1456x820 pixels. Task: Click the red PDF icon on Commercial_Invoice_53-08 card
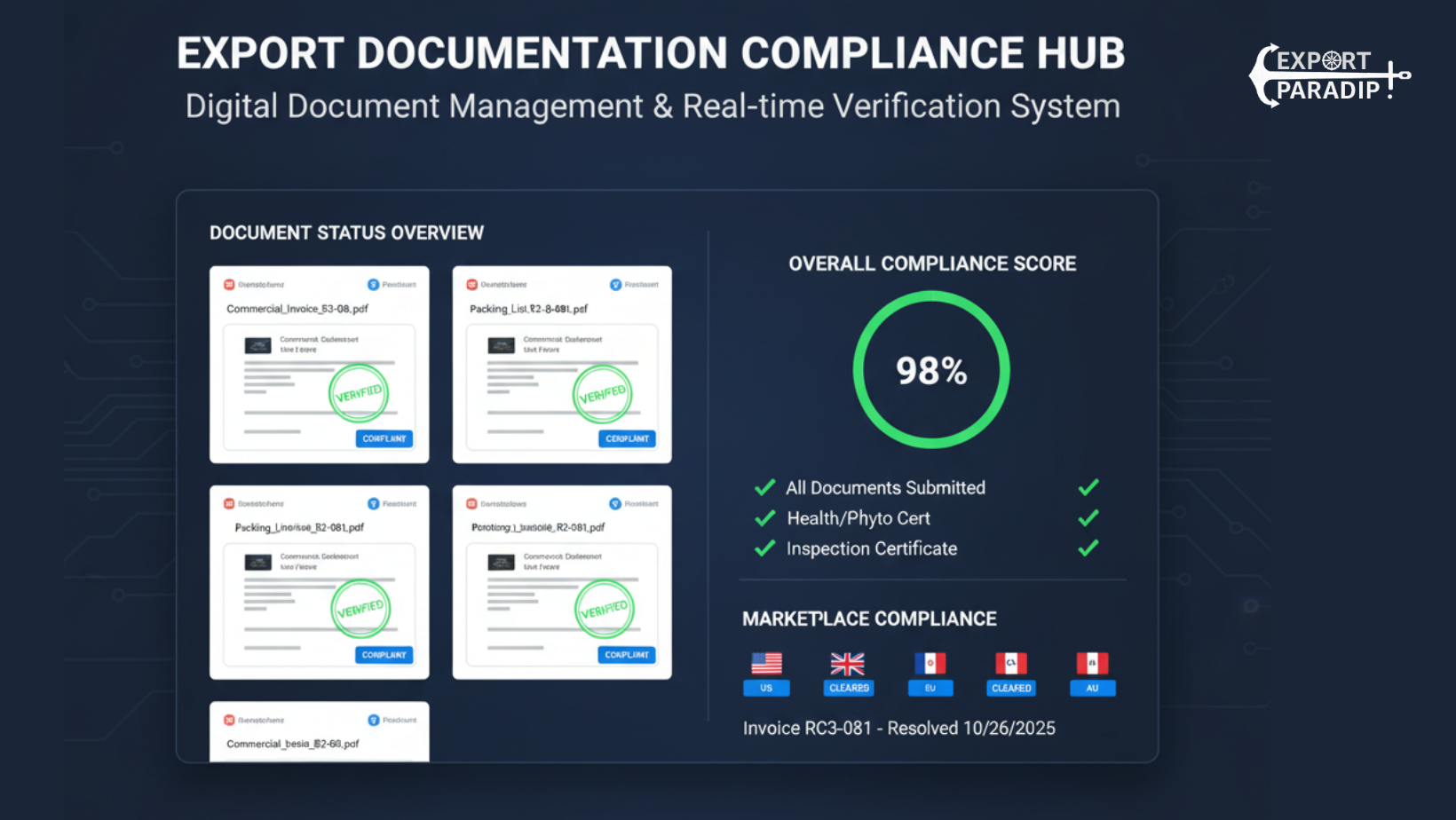pyautogui.click(x=230, y=283)
